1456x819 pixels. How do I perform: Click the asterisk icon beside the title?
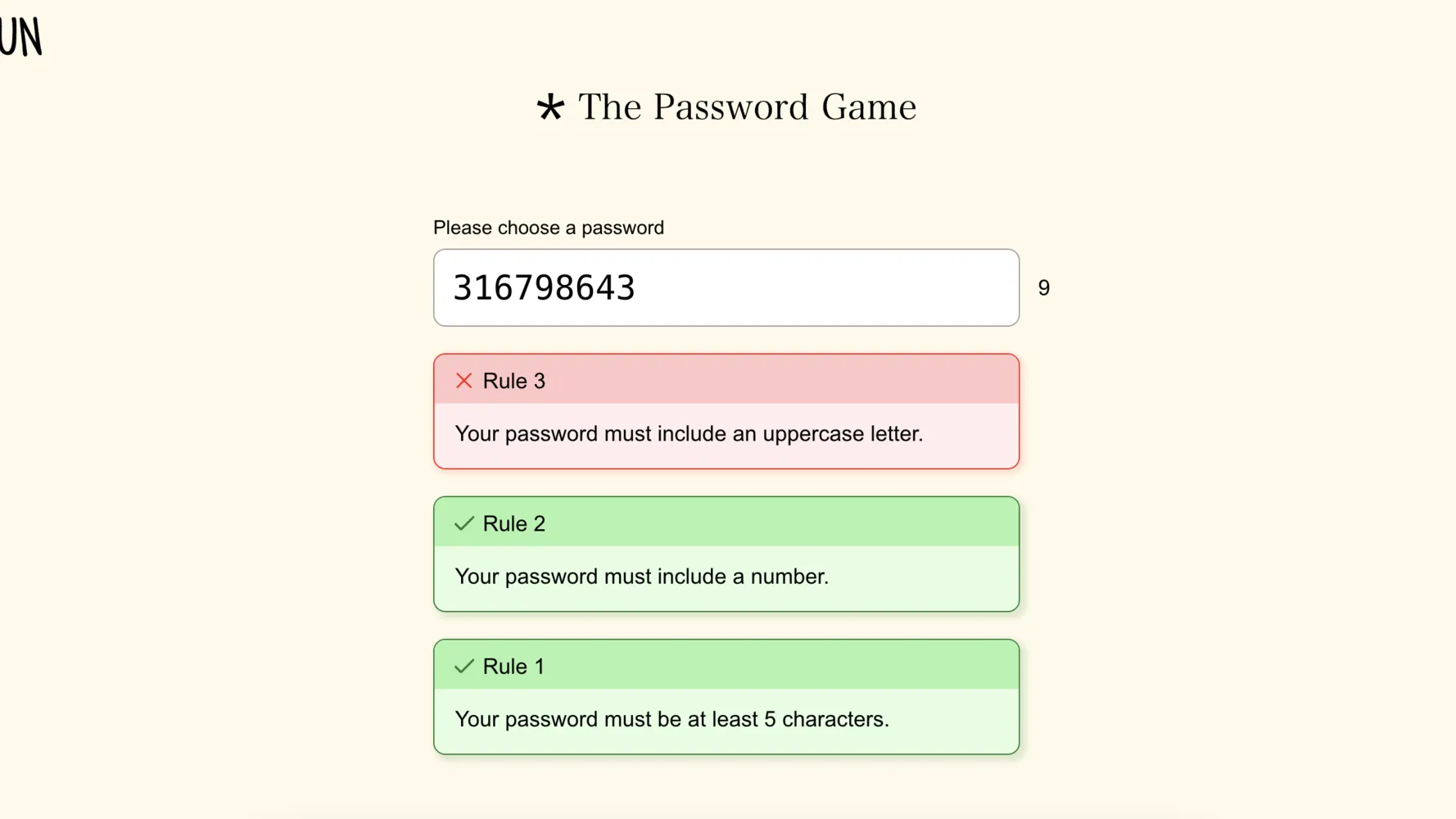coord(549,107)
